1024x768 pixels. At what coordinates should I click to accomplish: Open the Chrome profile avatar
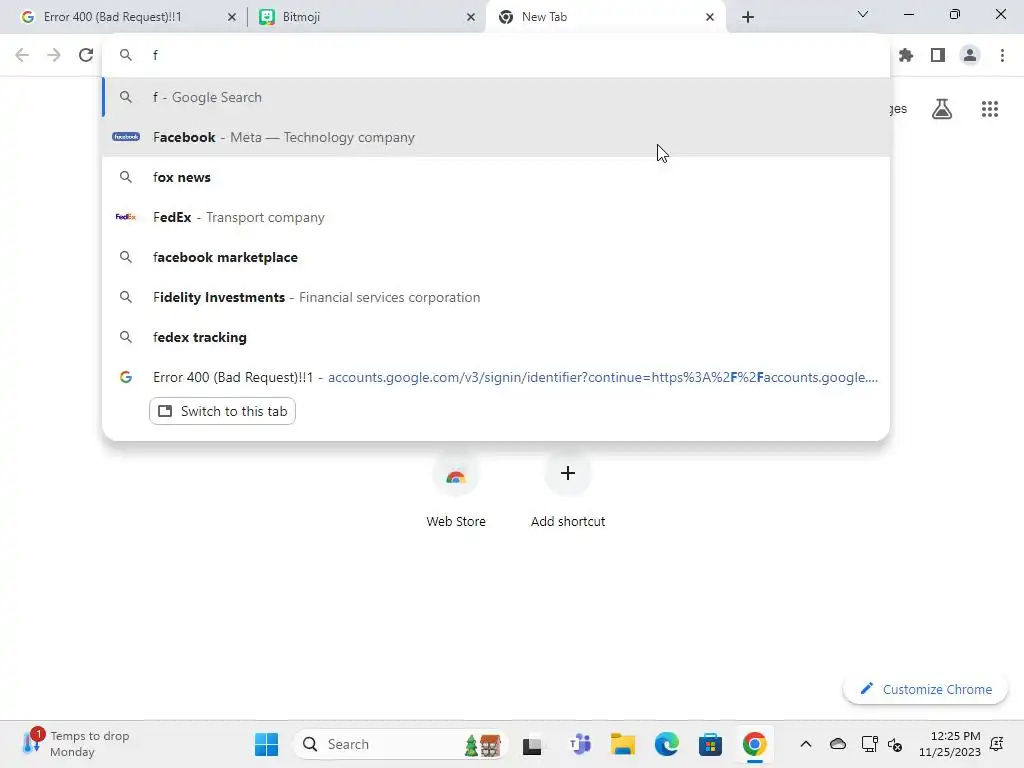(970, 55)
